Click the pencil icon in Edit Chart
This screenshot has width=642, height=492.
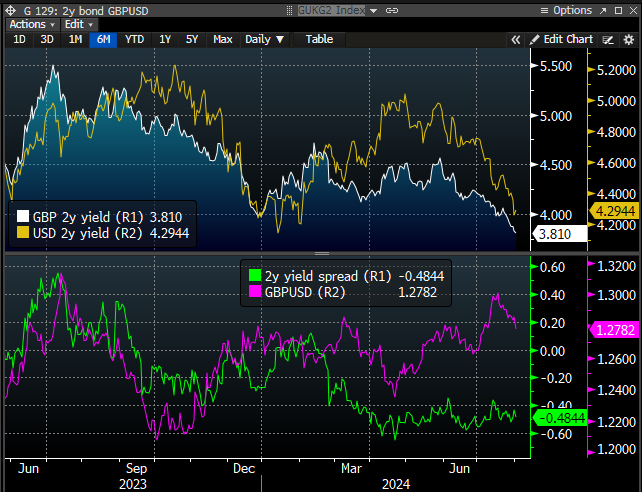point(534,39)
